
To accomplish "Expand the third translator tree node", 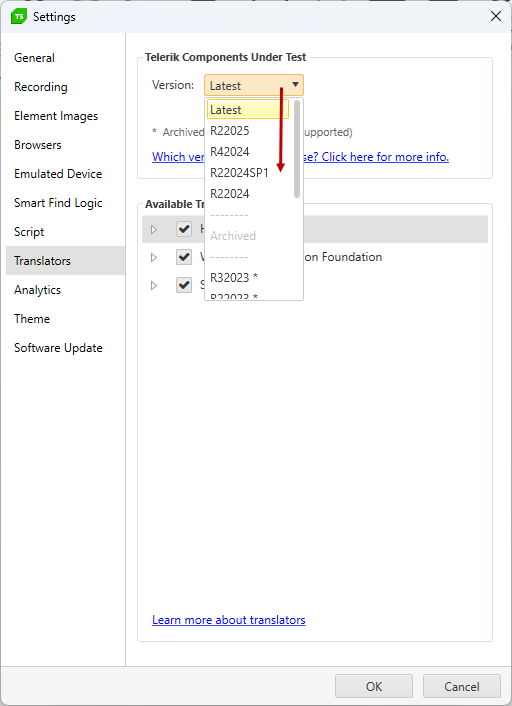I will pyautogui.click(x=154, y=285).
